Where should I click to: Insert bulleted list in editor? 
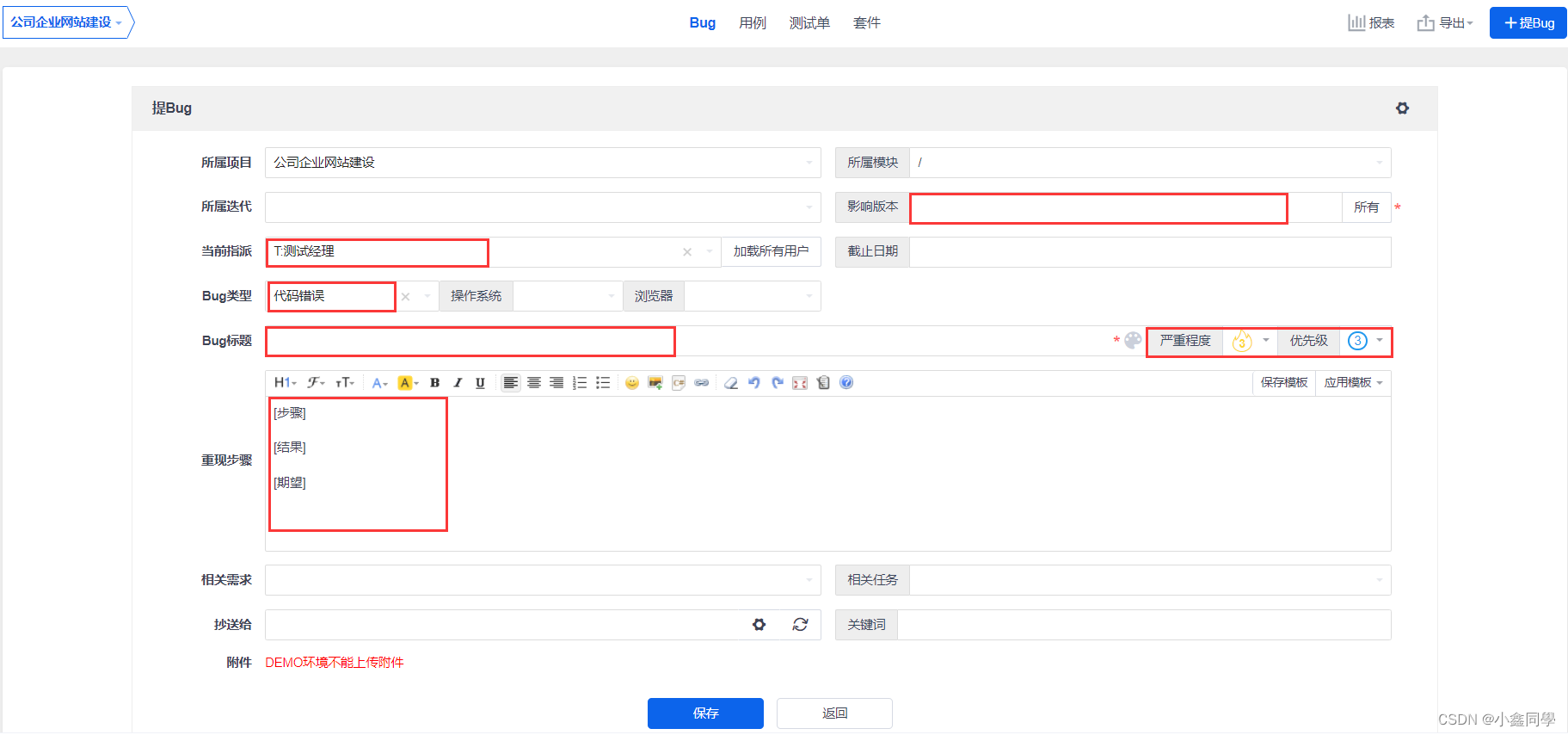pos(603,383)
